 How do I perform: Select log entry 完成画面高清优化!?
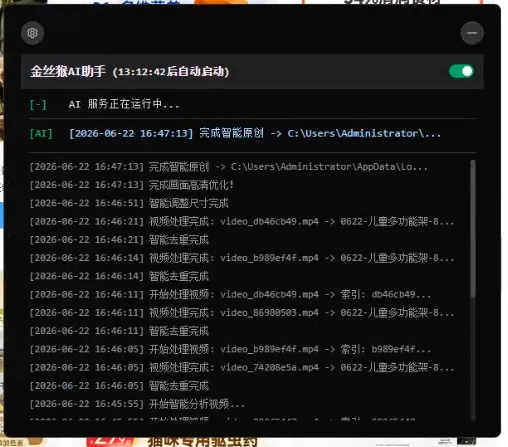[x=132, y=185]
